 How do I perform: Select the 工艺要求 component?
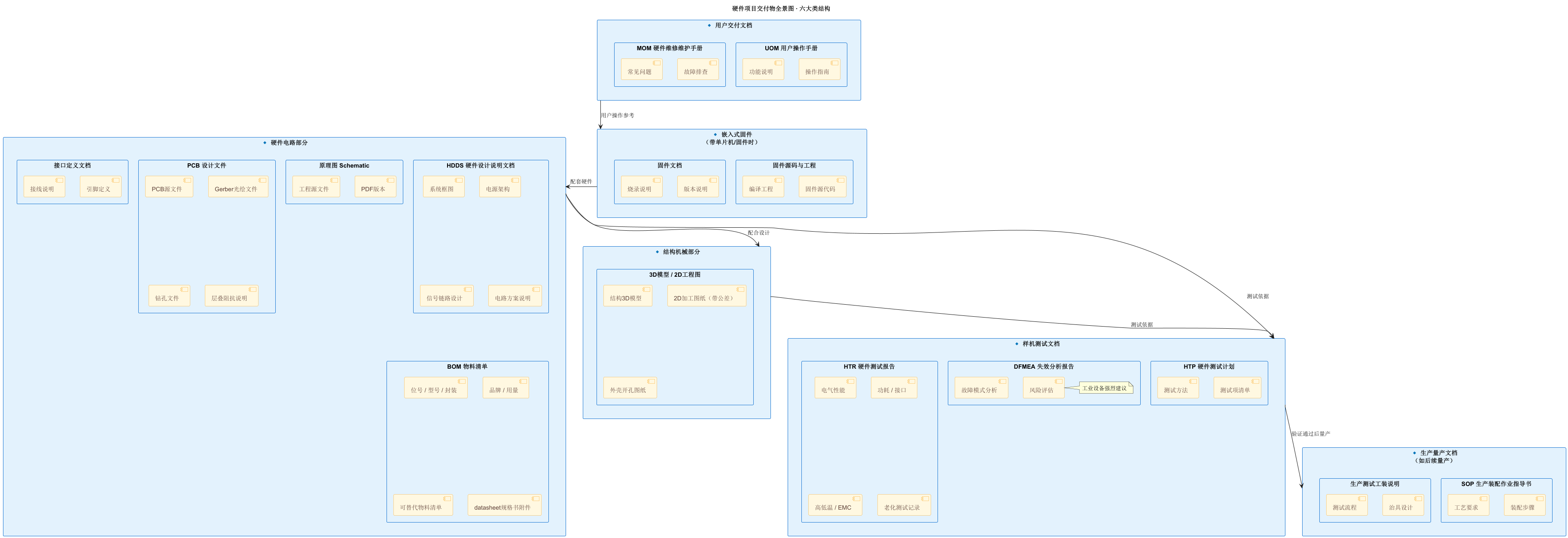coord(1468,505)
